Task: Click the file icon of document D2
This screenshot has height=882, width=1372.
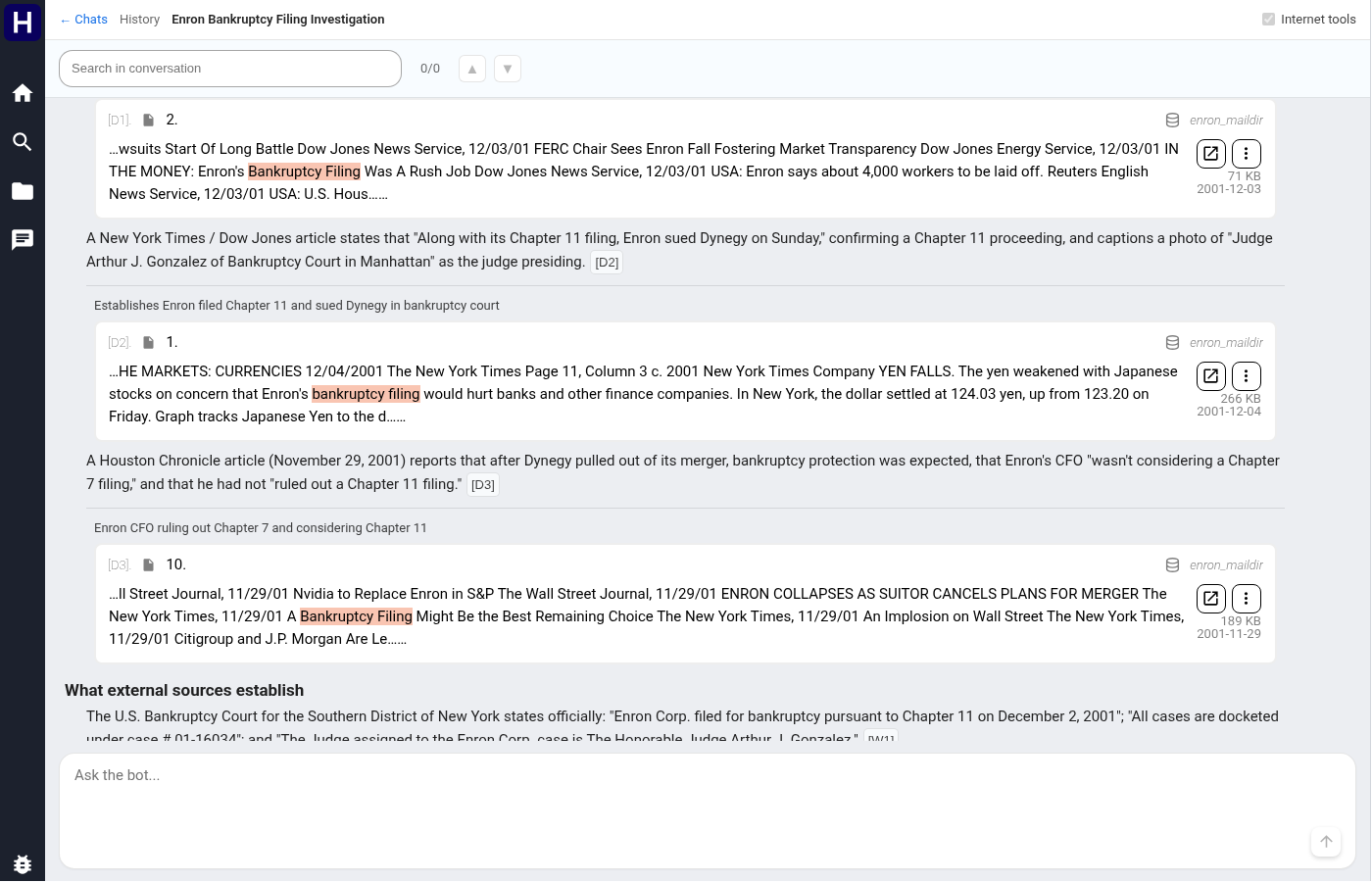Action: click(149, 342)
